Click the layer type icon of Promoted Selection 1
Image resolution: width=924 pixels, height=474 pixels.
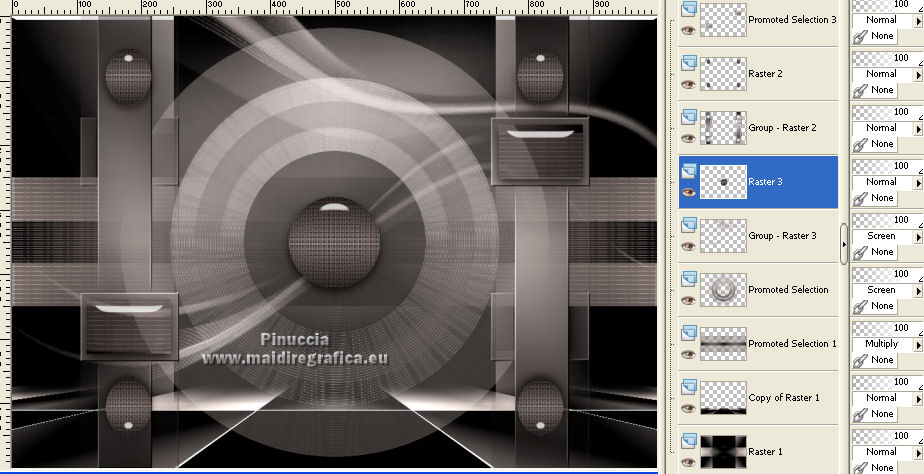pos(688,334)
